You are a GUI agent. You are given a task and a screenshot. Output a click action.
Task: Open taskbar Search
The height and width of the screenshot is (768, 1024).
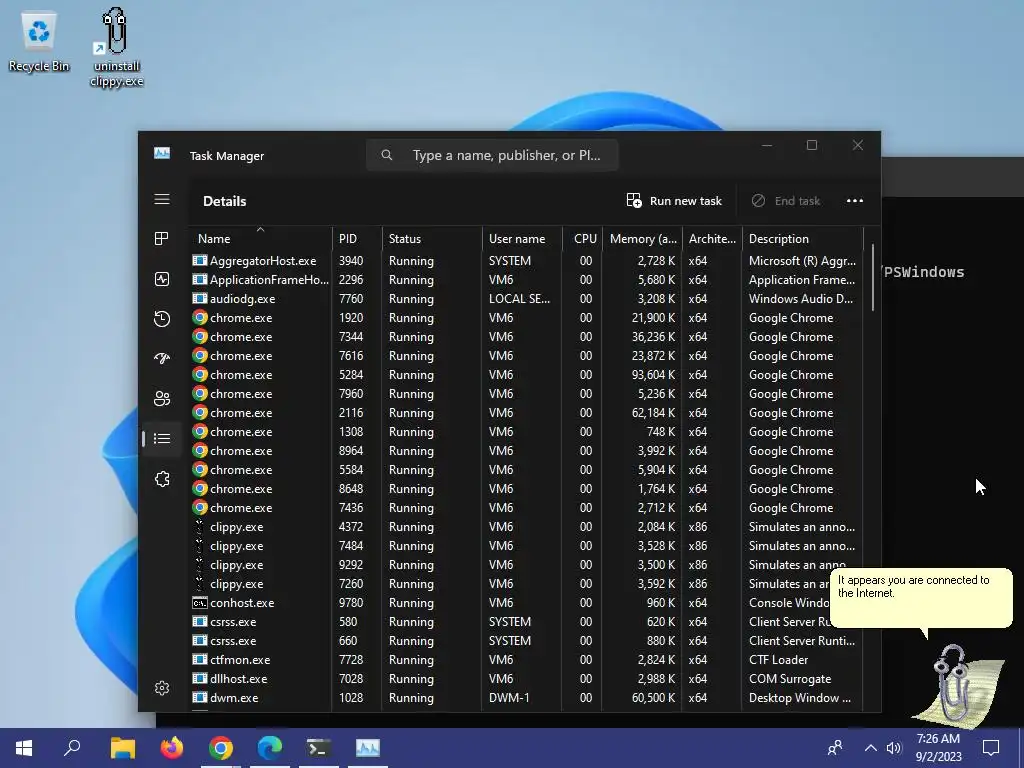pyautogui.click(x=72, y=748)
